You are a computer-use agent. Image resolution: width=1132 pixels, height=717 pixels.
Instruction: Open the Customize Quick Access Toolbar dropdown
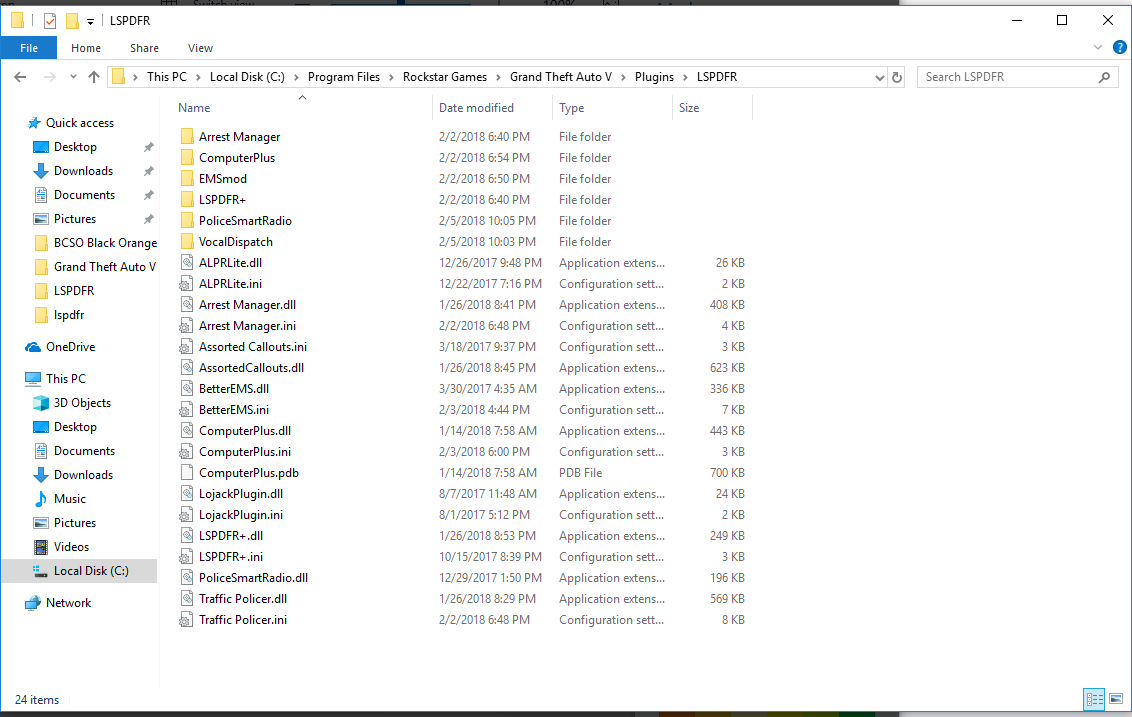pyautogui.click(x=90, y=22)
